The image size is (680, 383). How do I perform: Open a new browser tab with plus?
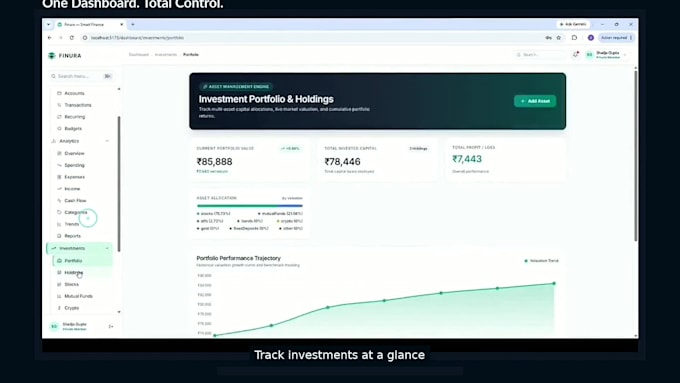(x=133, y=24)
